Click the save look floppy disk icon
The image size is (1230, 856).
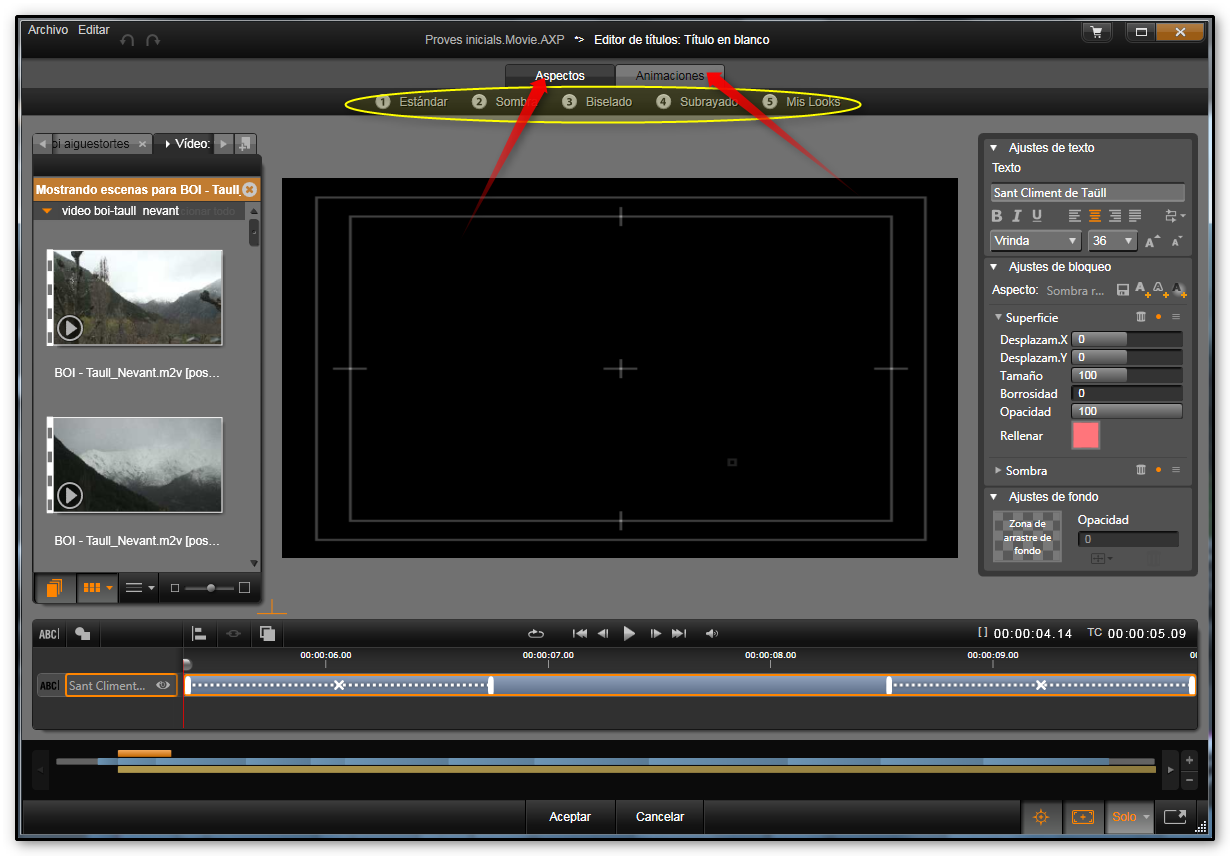point(1122,290)
